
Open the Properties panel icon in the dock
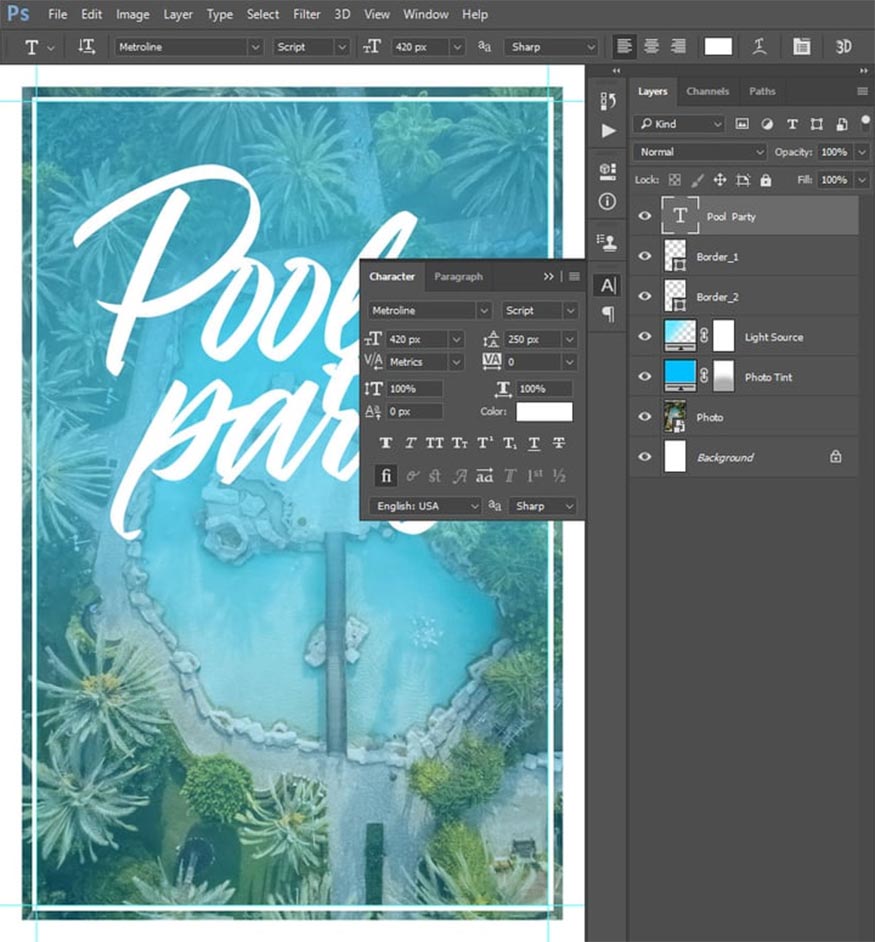[x=608, y=171]
